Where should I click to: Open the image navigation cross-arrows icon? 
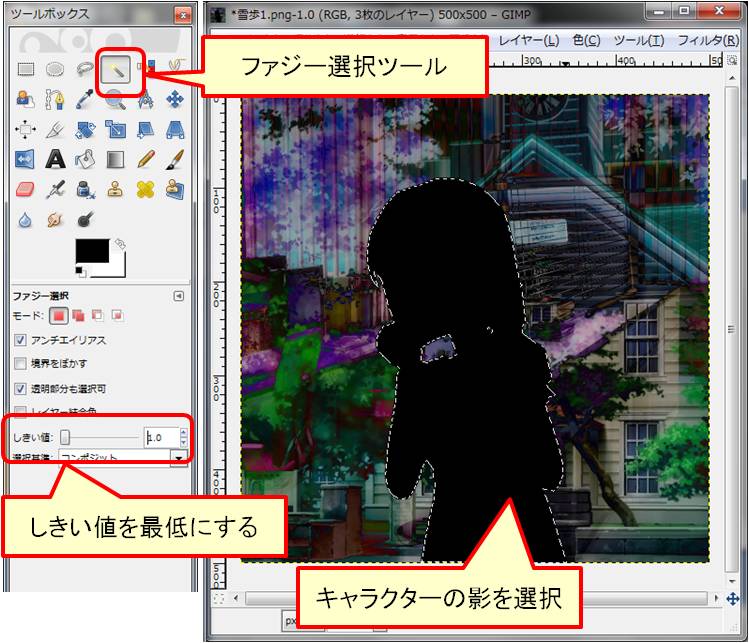[x=732, y=599]
